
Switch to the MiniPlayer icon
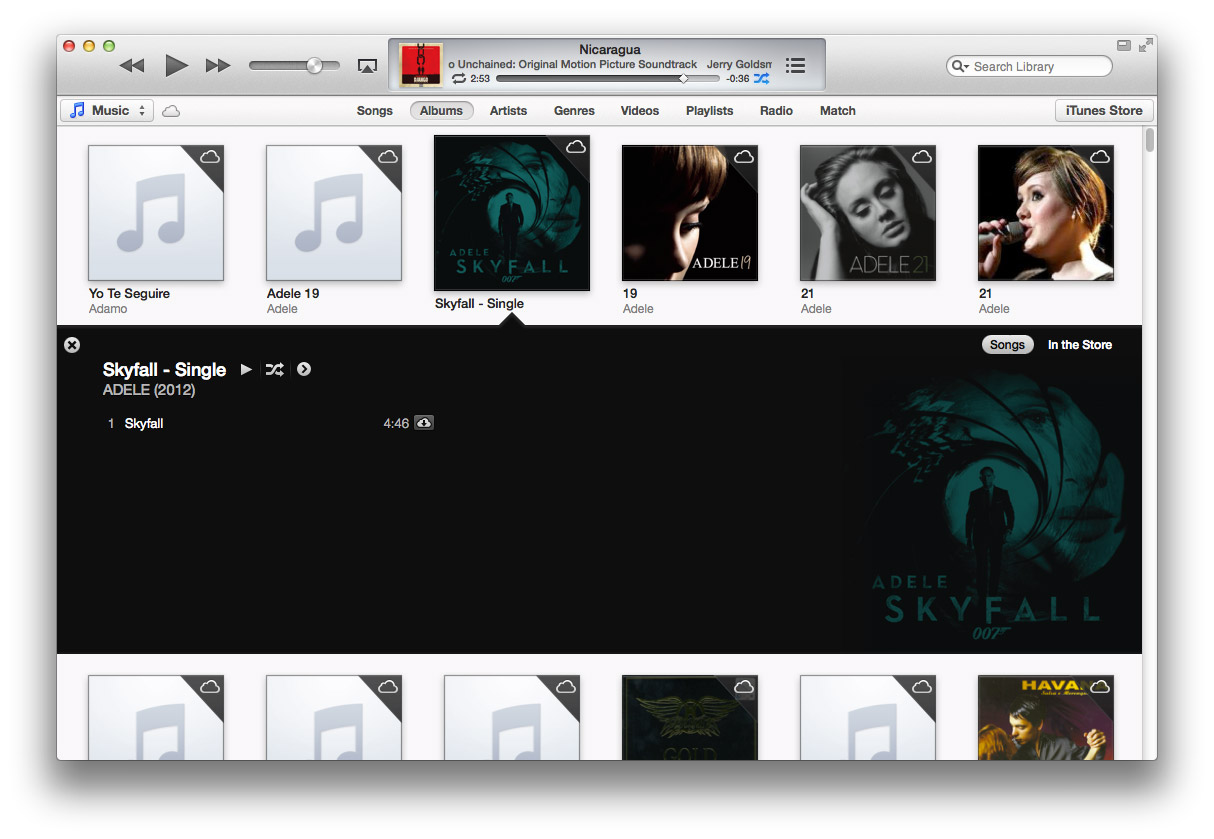click(x=1124, y=45)
